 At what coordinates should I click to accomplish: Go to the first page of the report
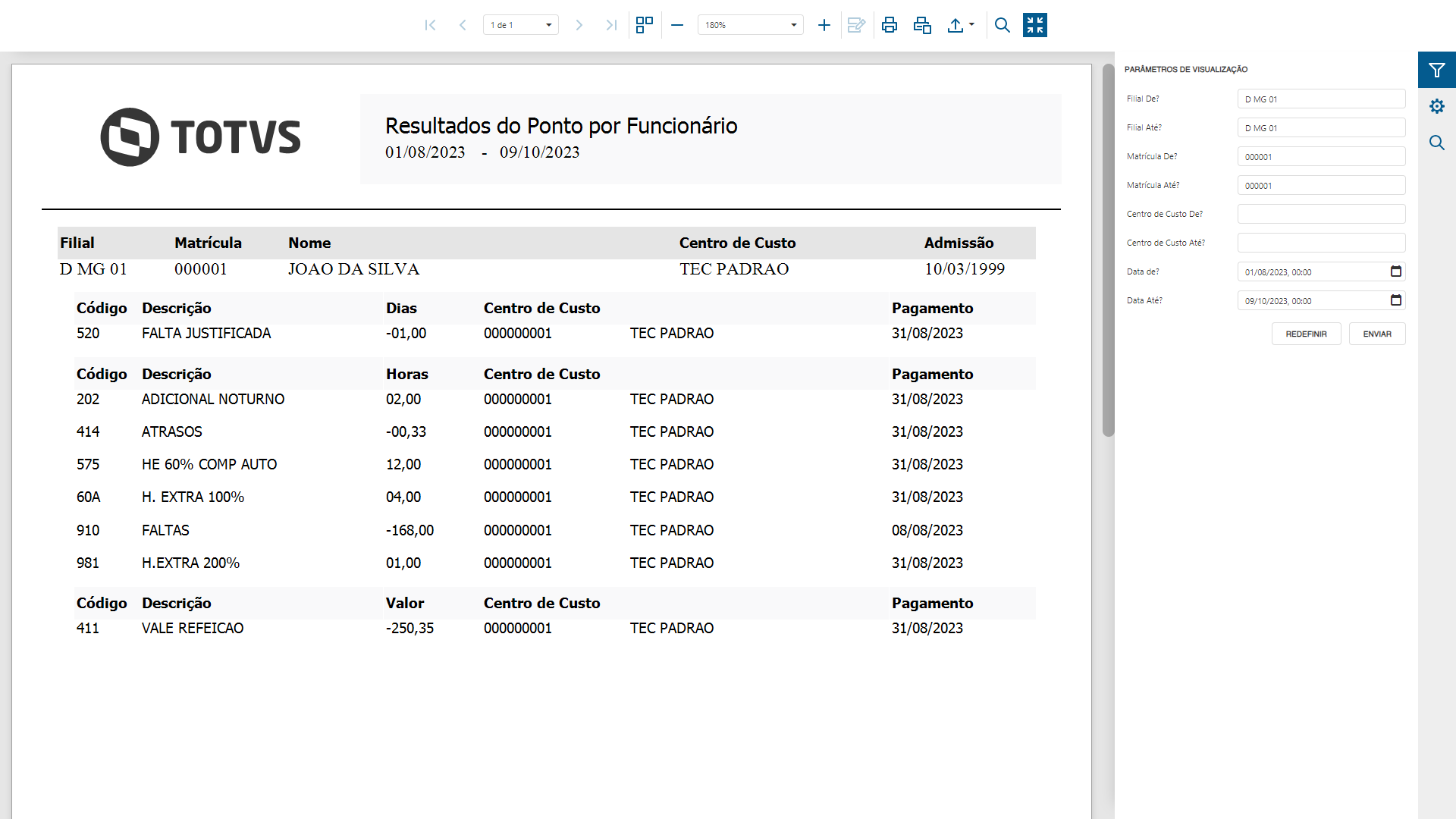click(x=430, y=25)
